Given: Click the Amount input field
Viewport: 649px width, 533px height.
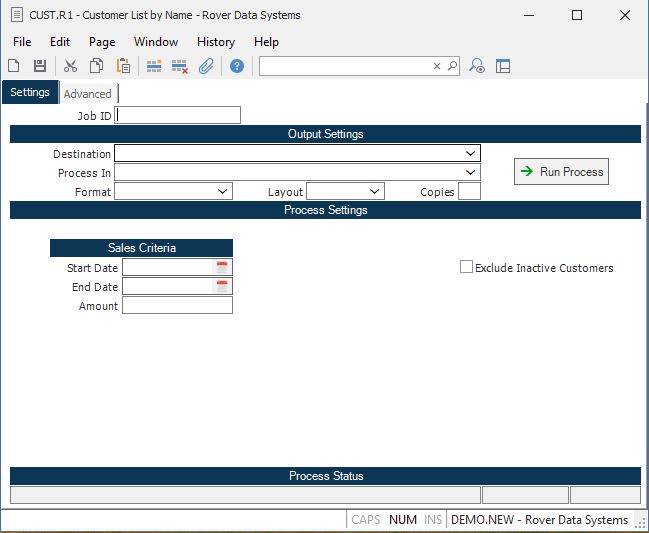Looking at the screenshot, I should (177, 306).
